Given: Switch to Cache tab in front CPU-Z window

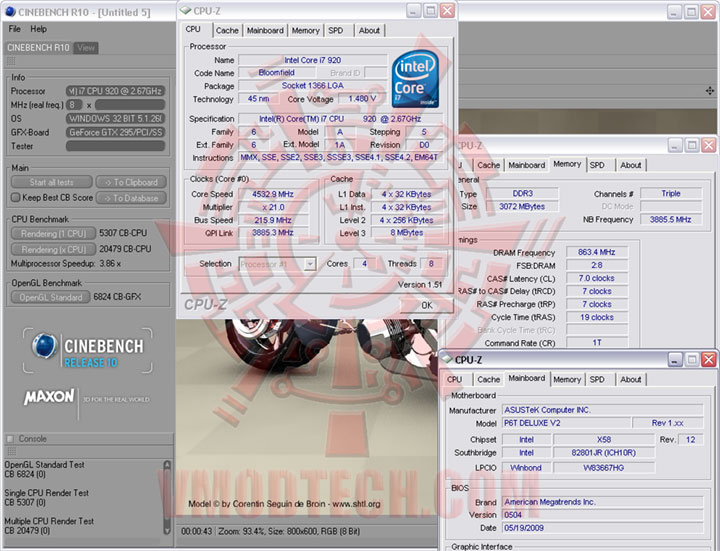Looking at the screenshot, I should pos(227,30).
